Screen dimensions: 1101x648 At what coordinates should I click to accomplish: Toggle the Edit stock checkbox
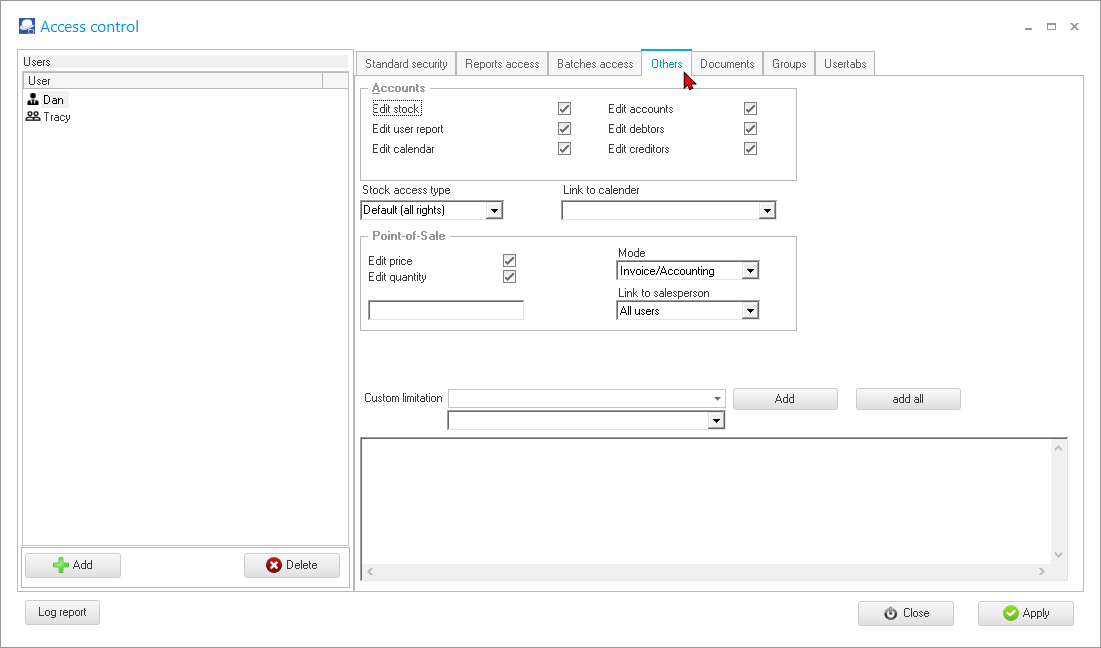(x=564, y=109)
